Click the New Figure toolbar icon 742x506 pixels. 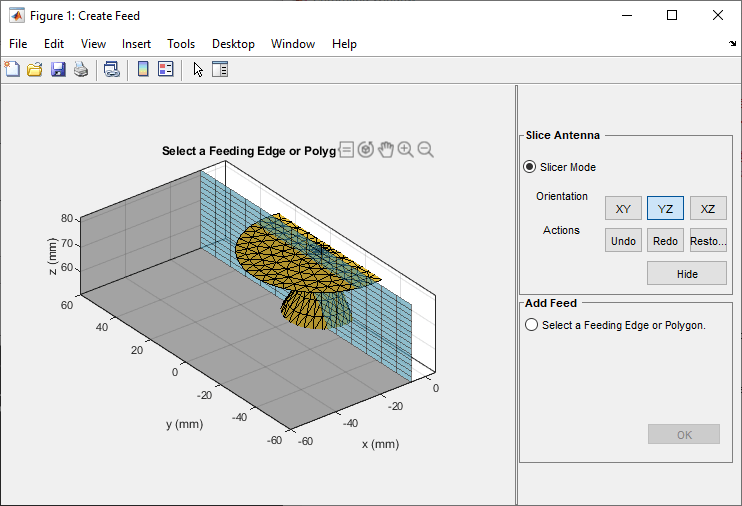pyautogui.click(x=12, y=70)
